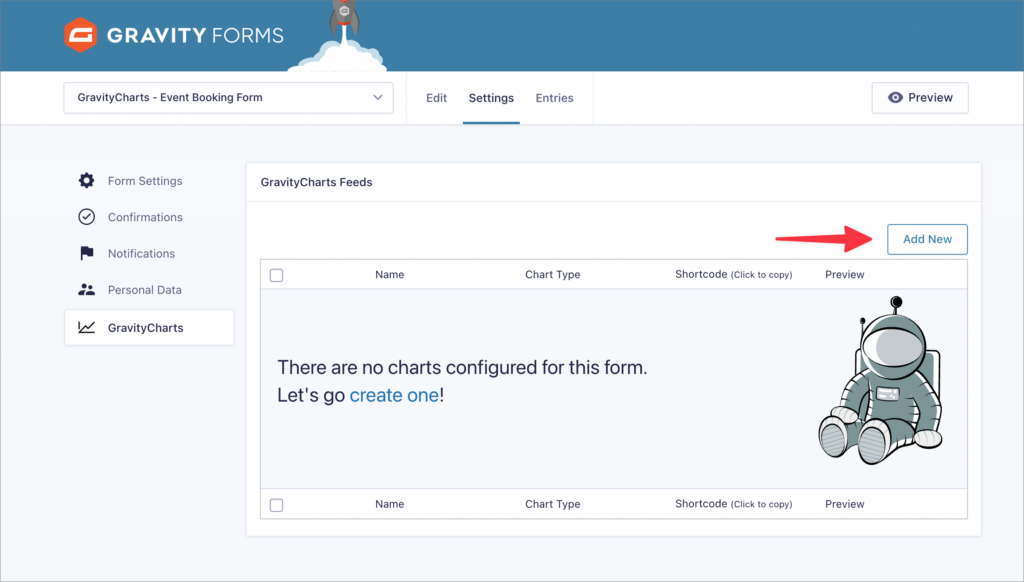The image size is (1024, 582).
Task: Sort by Name column in header row
Action: point(389,274)
